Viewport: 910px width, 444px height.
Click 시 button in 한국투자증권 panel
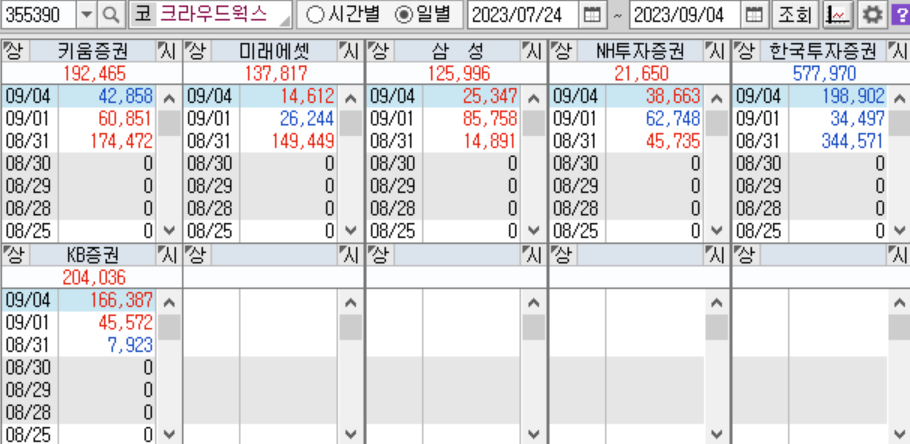click(x=898, y=52)
